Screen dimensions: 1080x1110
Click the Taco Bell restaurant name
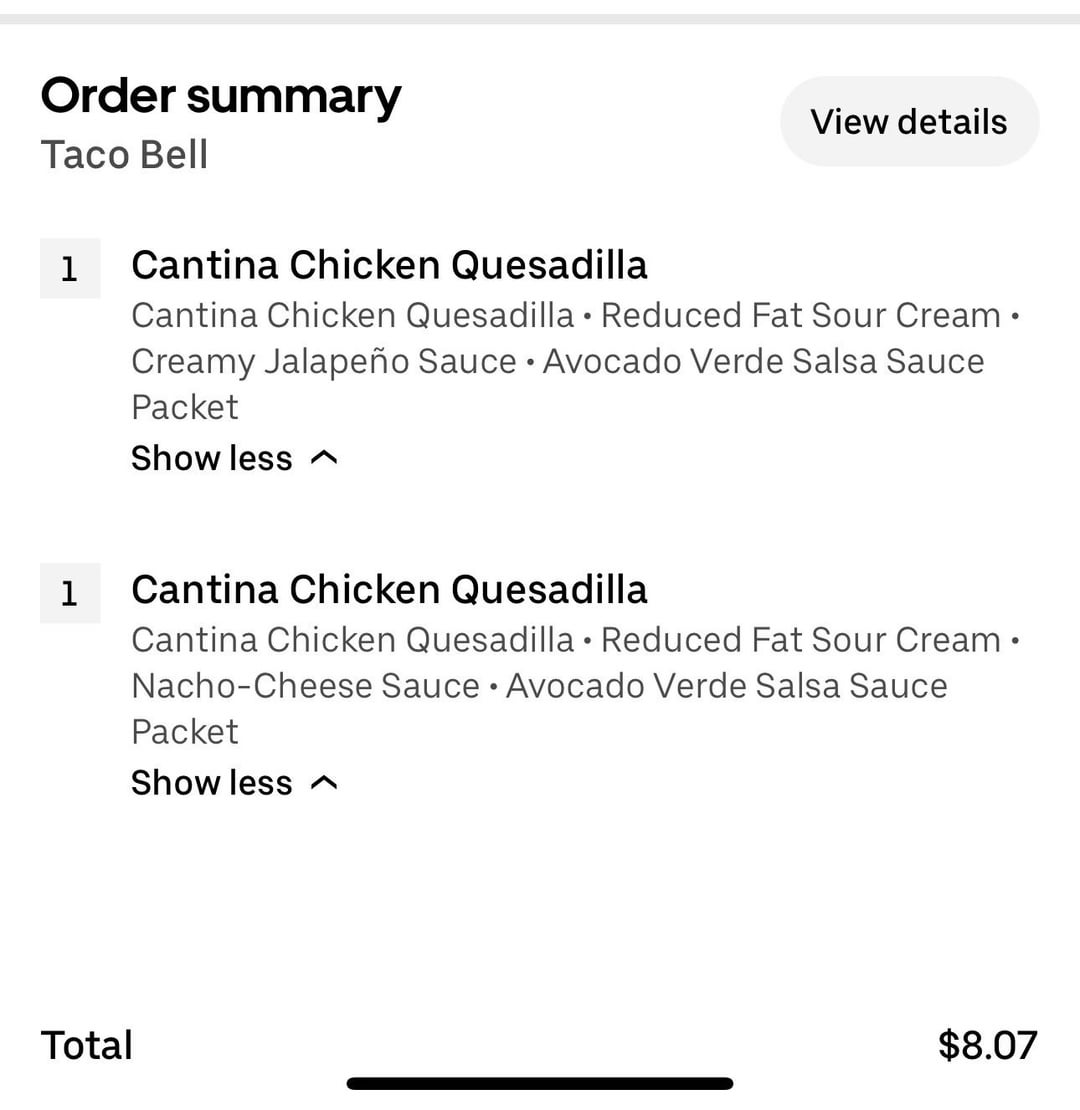[124, 155]
